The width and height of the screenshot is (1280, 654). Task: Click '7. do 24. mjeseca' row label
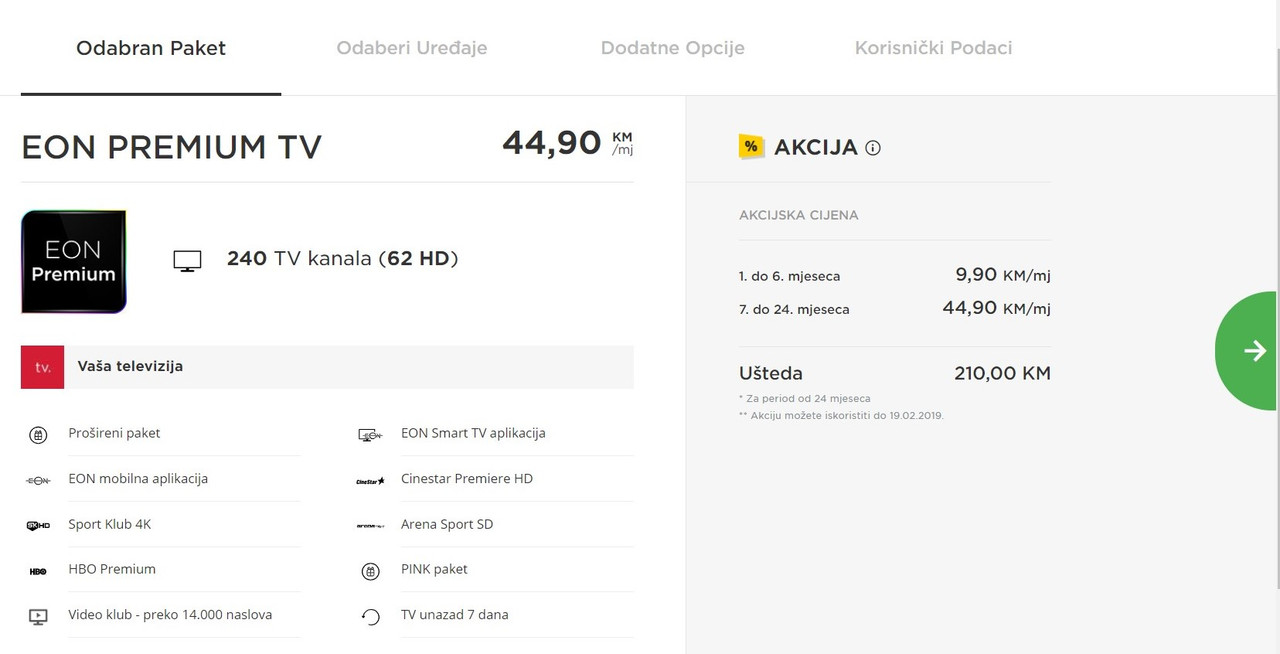click(x=794, y=310)
